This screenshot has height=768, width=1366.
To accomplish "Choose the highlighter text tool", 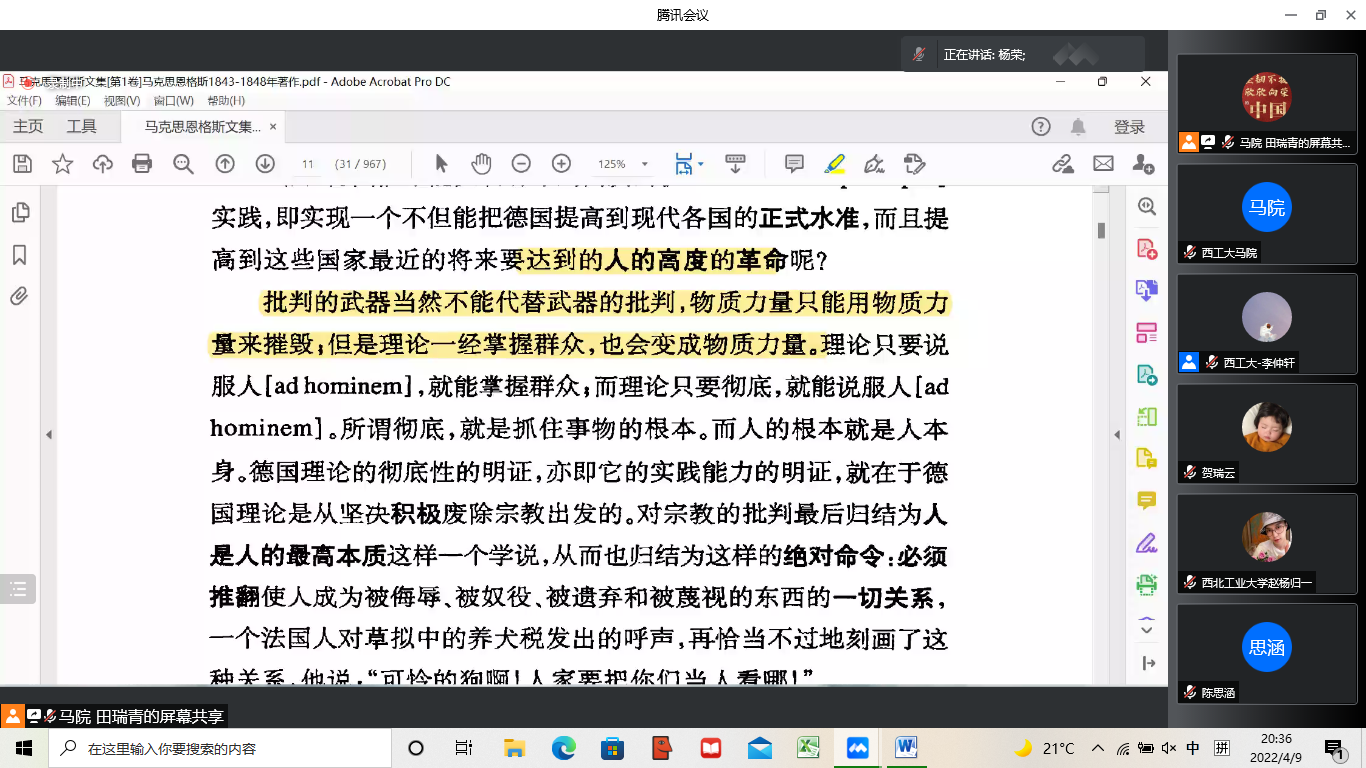I will point(834,164).
